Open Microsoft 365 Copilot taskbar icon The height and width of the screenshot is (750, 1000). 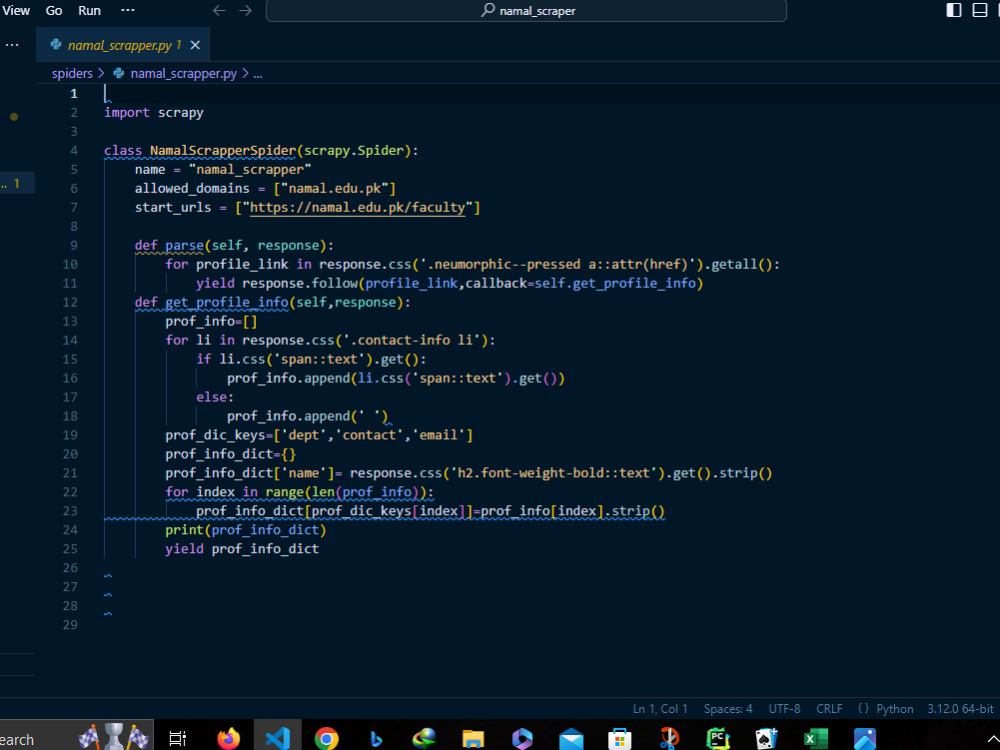[x=522, y=739]
